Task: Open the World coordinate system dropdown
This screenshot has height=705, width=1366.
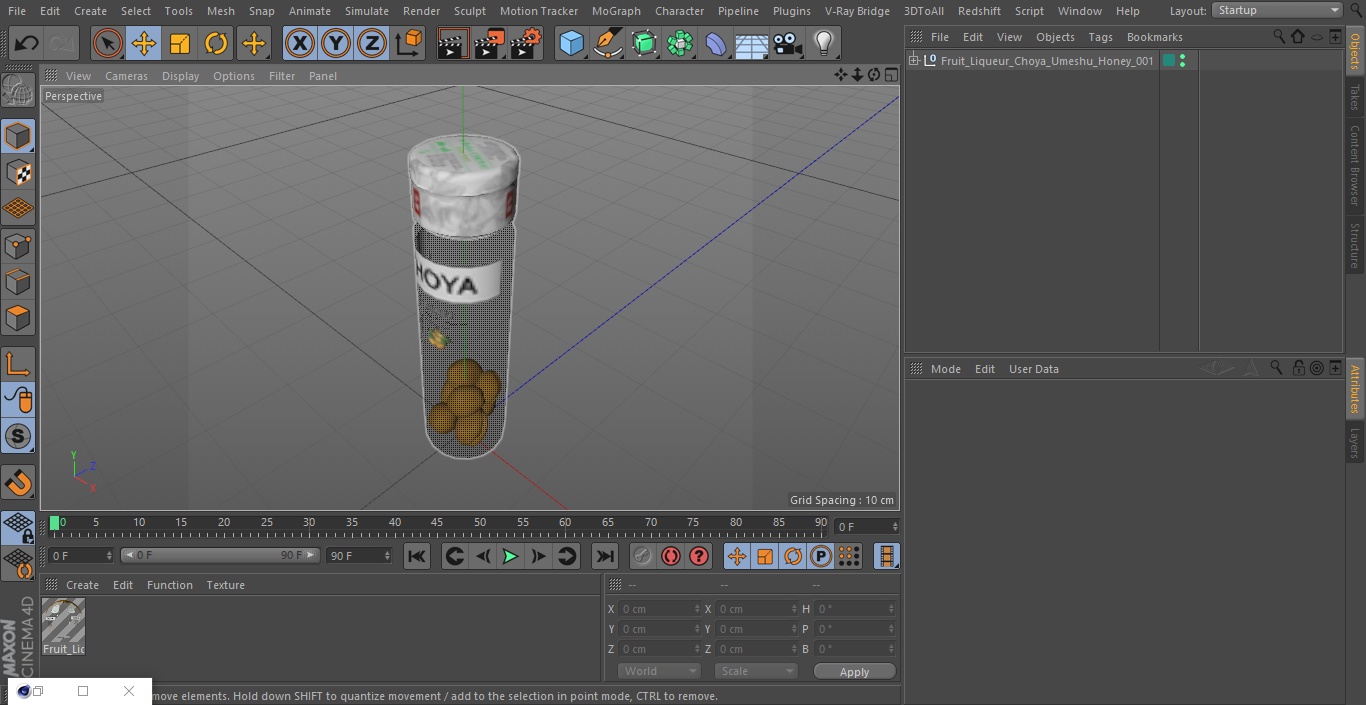Action: 659,671
